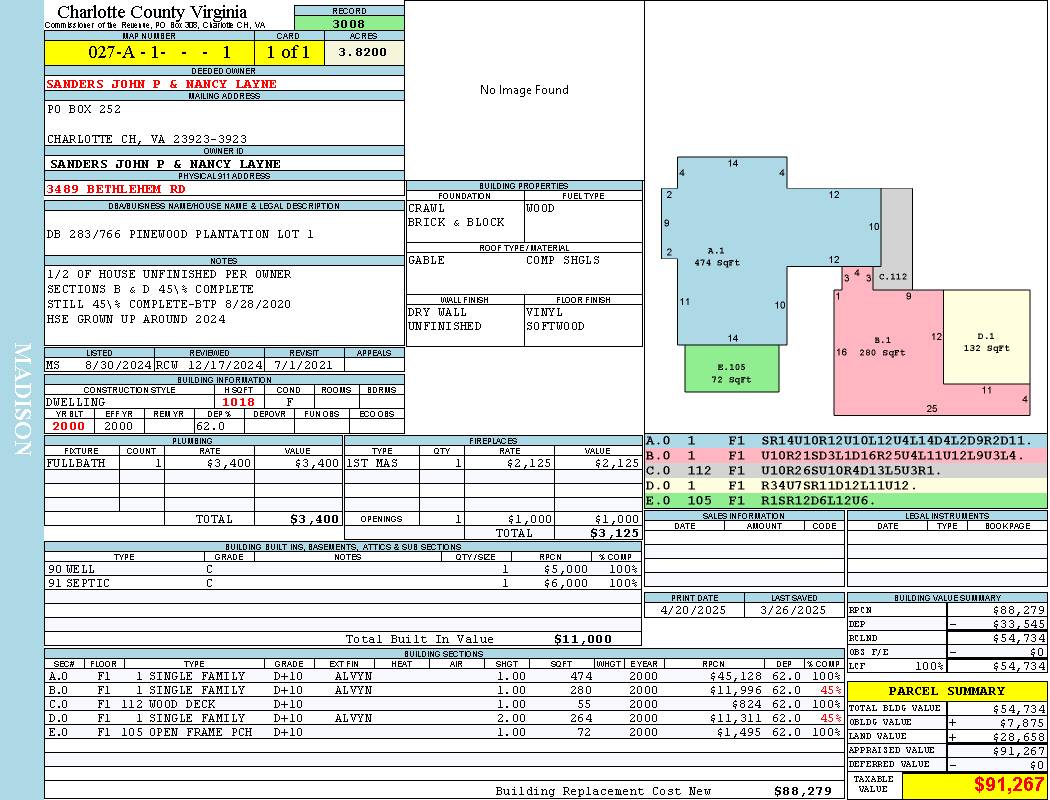1050x800 pixels.
Task: Select C.0 112 sketch vector row
Action: point(846,471)
